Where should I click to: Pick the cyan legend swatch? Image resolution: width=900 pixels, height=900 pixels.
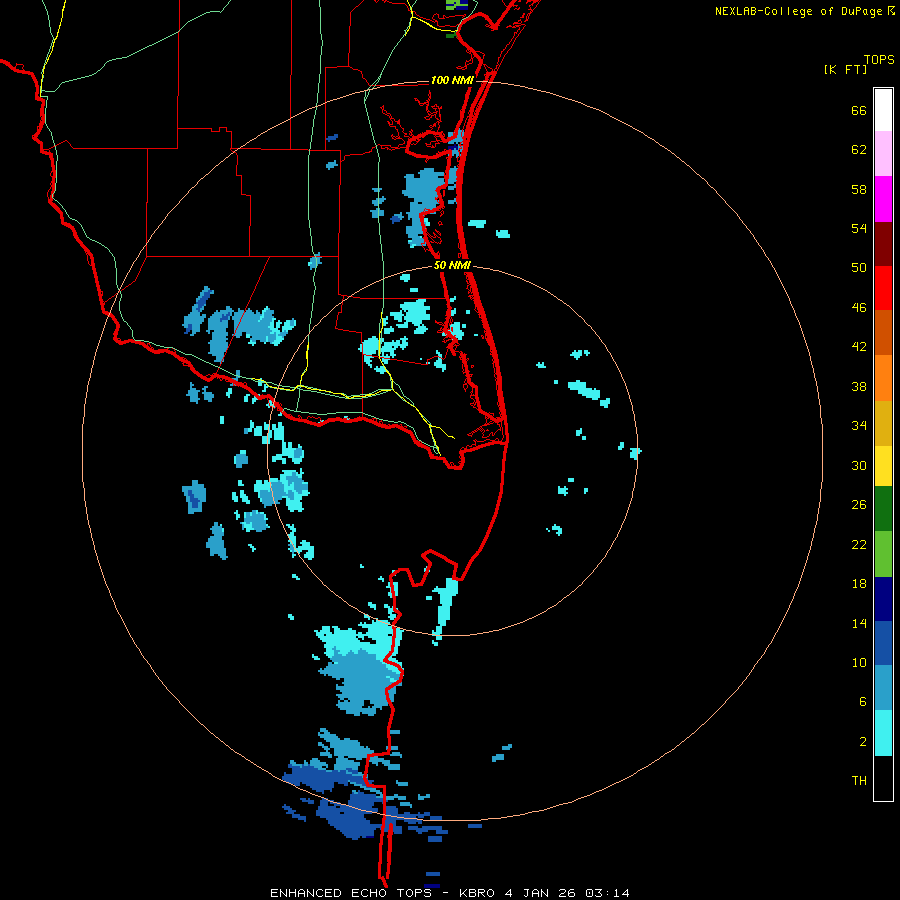[x=883, y=733]
